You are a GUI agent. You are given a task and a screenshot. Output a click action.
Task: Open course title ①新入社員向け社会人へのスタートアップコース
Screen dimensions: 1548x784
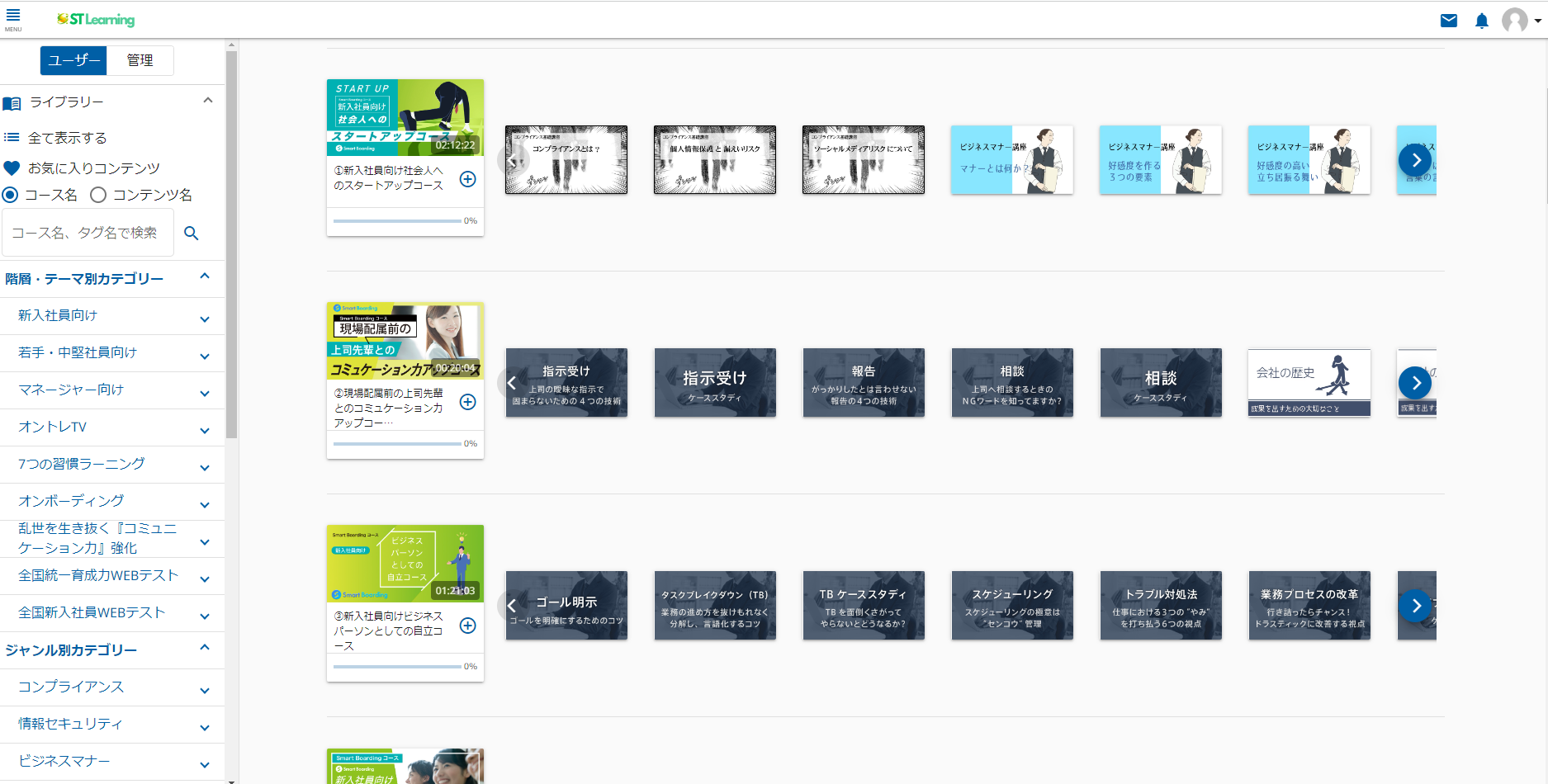point(389,177)
